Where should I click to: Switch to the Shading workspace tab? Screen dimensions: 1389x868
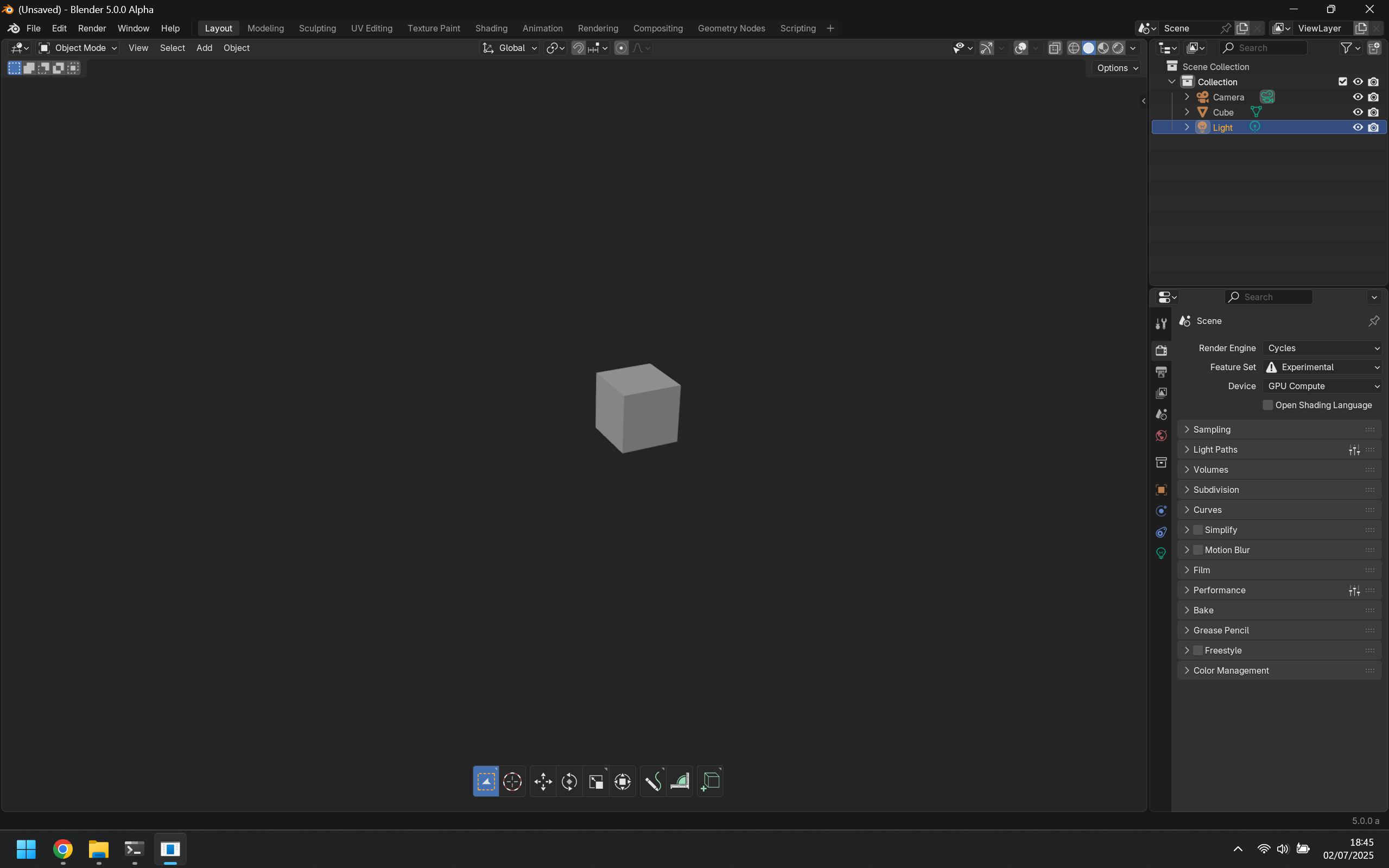[x=491, y=28]
